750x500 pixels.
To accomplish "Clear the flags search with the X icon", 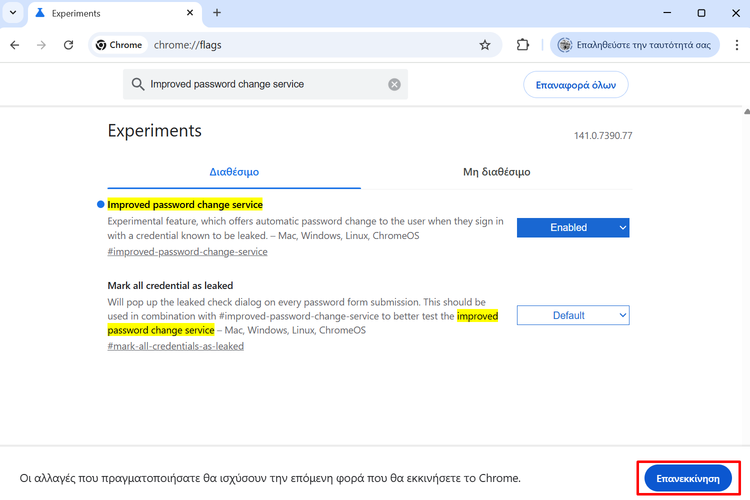I will click(394, 85).
